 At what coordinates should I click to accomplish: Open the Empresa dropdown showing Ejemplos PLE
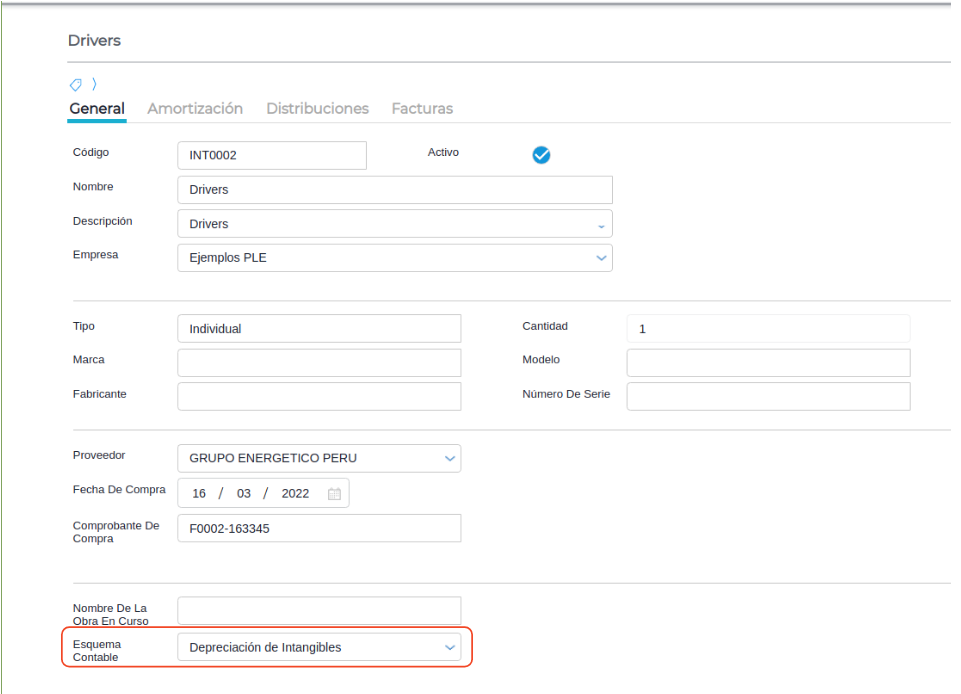point(601,258)
